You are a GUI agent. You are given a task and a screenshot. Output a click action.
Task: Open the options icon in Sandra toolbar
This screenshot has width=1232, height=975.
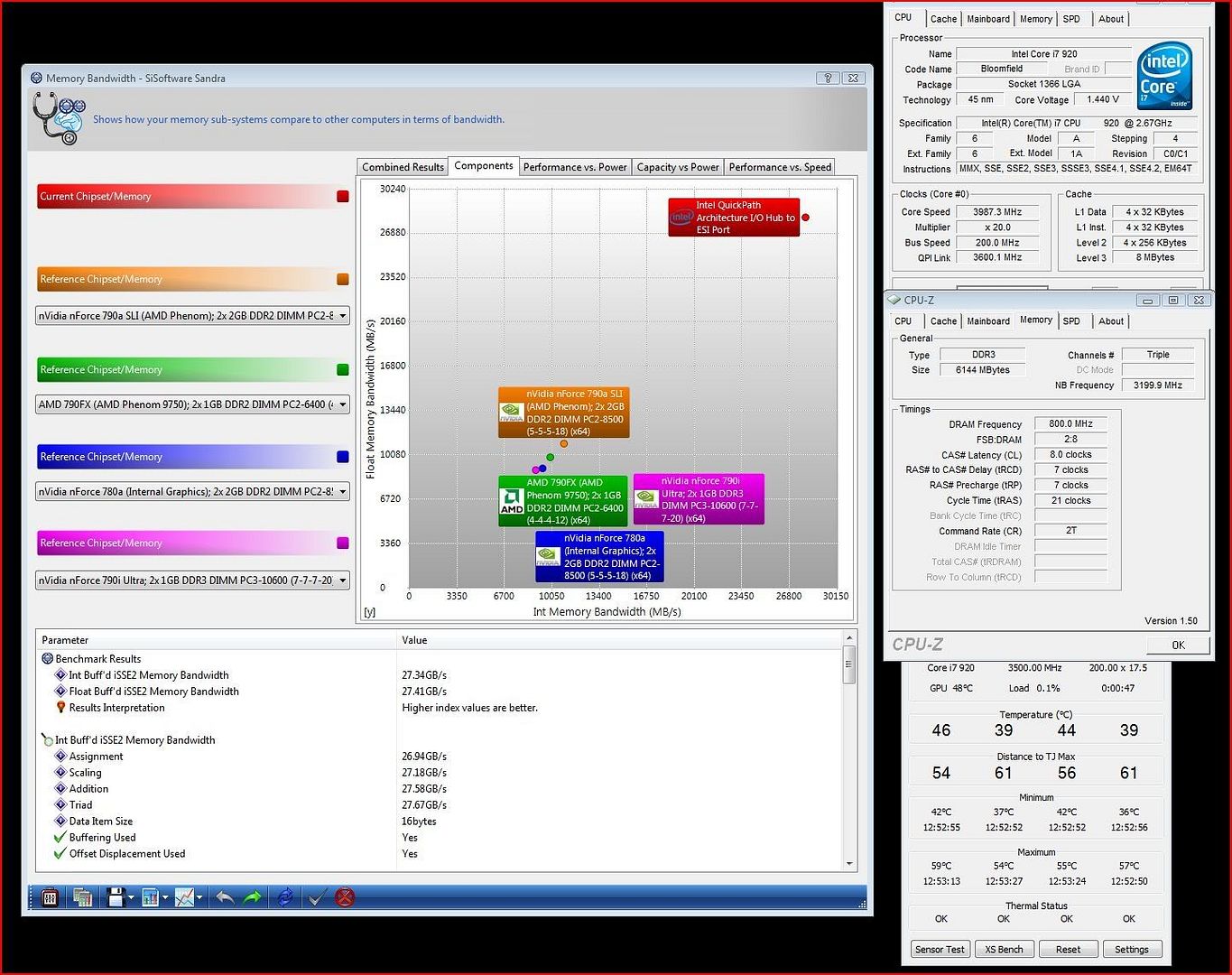tap(50, 897)
